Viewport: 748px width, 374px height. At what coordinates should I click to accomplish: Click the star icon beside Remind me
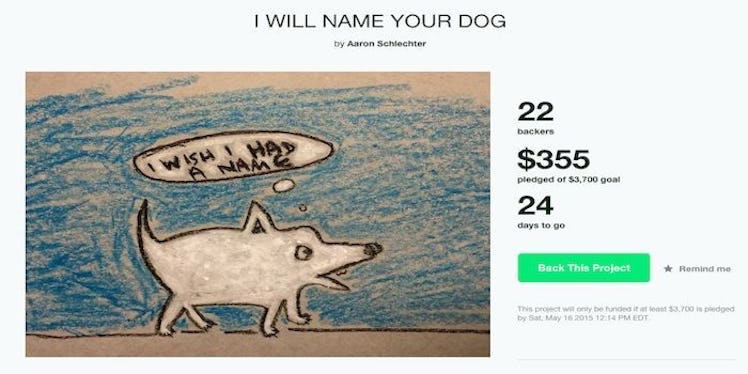668,269
